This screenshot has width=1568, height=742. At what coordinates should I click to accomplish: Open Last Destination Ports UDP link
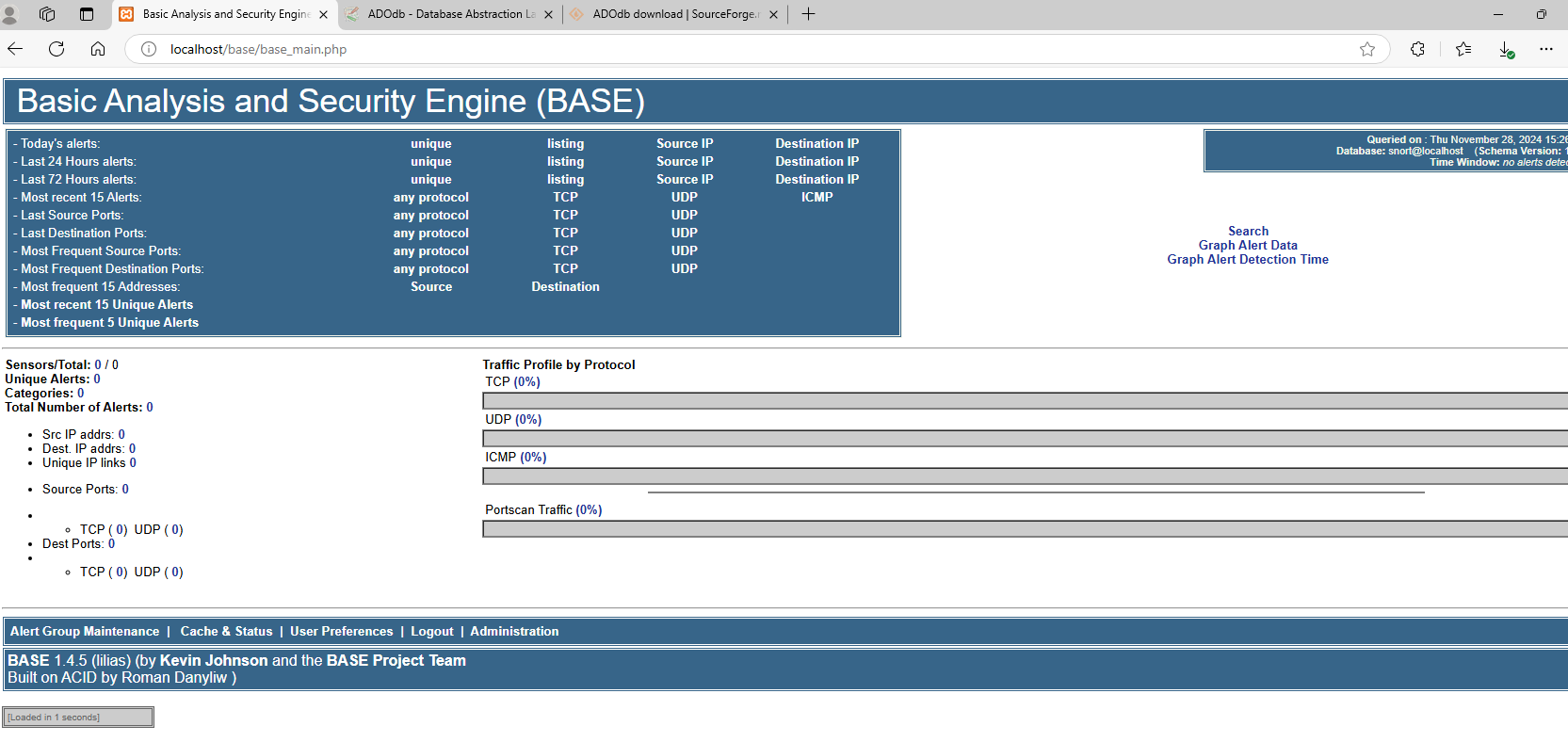point(685,233)
